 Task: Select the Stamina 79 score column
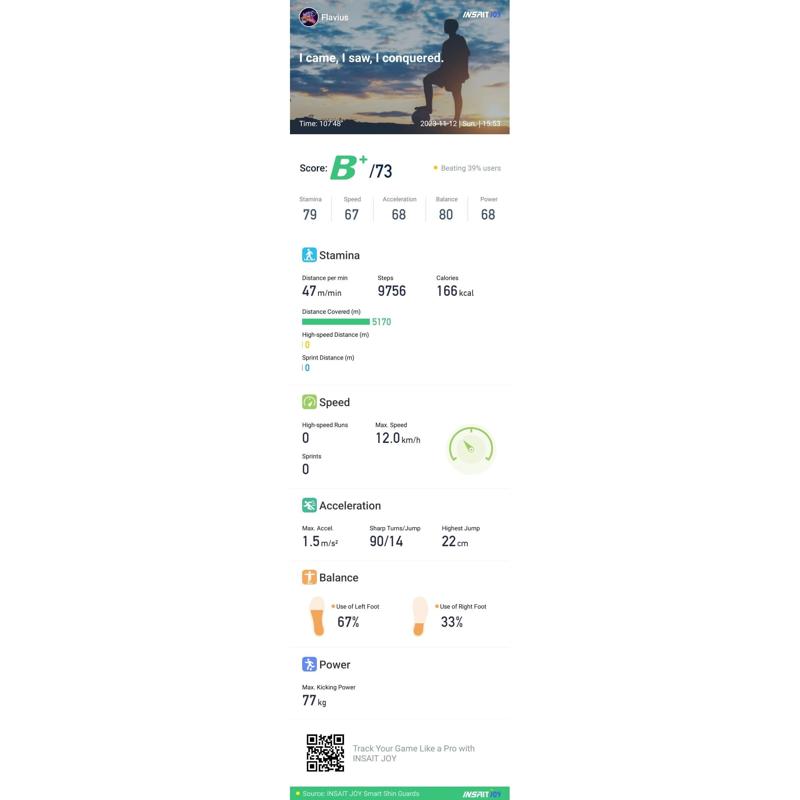(x=310, y=209)
